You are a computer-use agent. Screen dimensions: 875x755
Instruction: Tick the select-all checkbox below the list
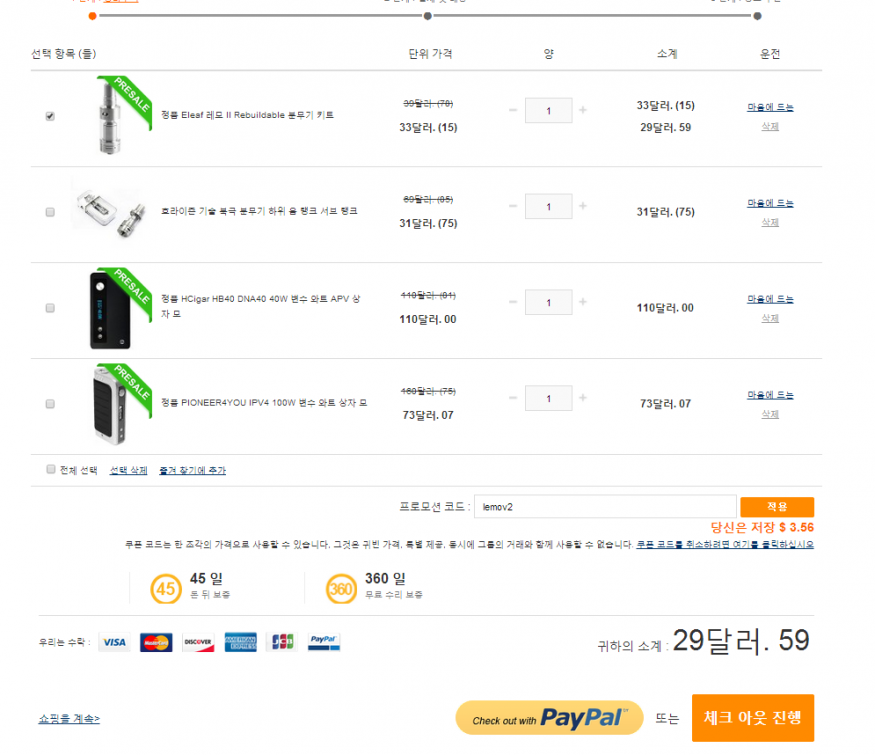[50, 469]
